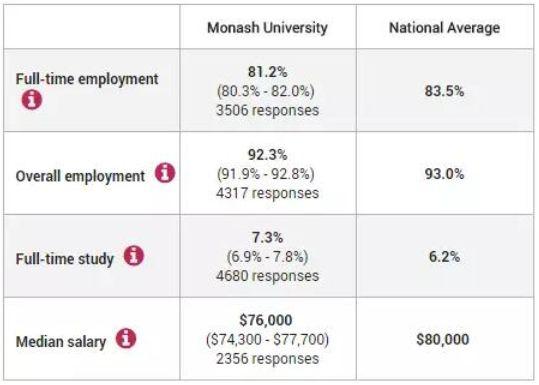Select the 7.3% full-time study figure

pyautogui.click(x=267, y=238)
